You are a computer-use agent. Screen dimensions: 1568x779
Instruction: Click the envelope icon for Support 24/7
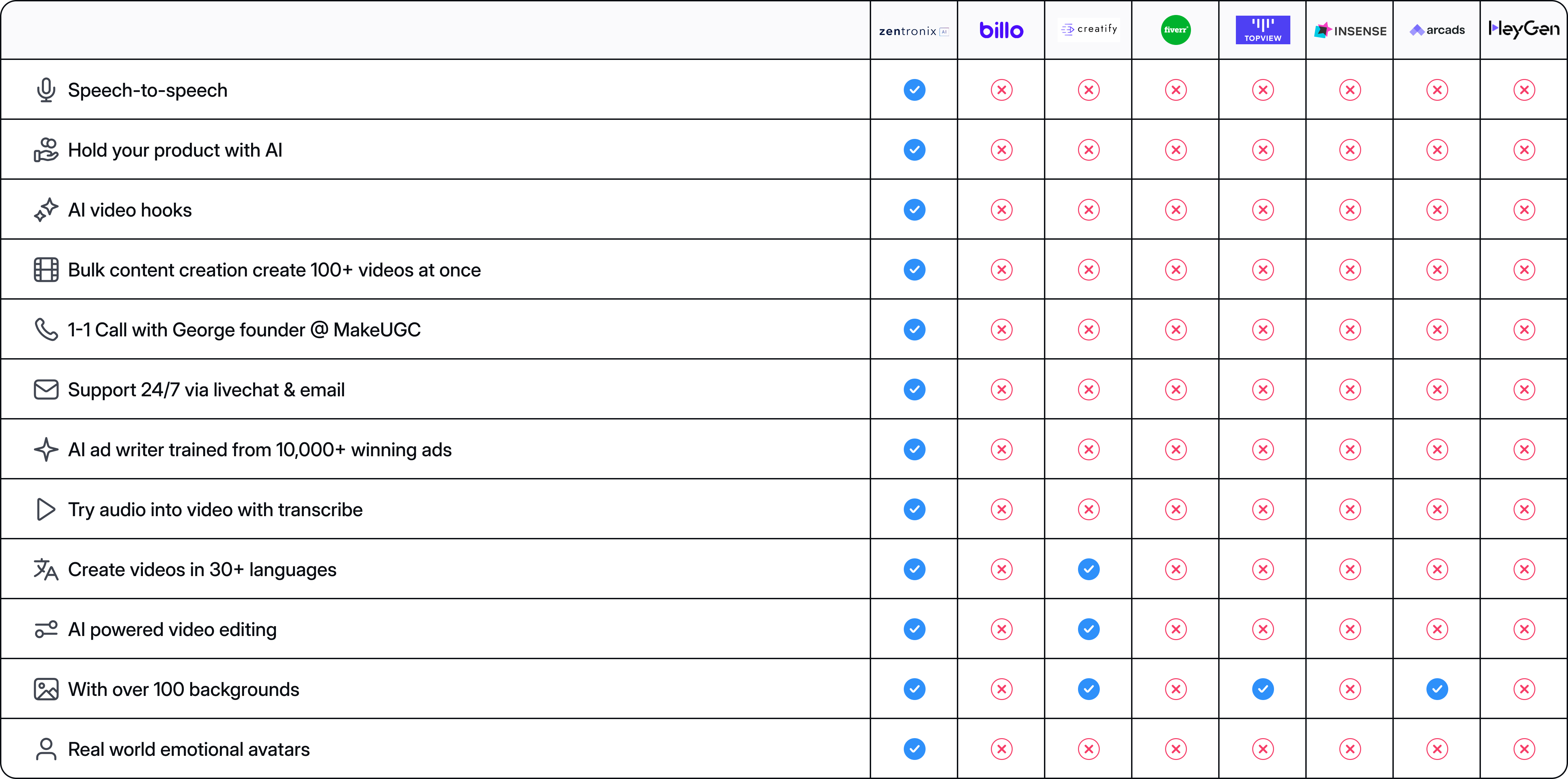pyautogui.click(x=46, y=390)
